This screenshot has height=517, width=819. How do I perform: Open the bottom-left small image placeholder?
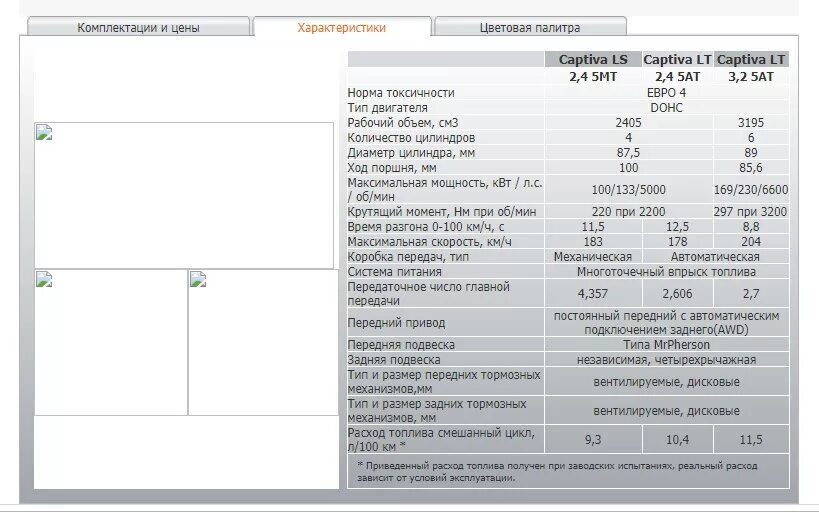tap(111, 342)
